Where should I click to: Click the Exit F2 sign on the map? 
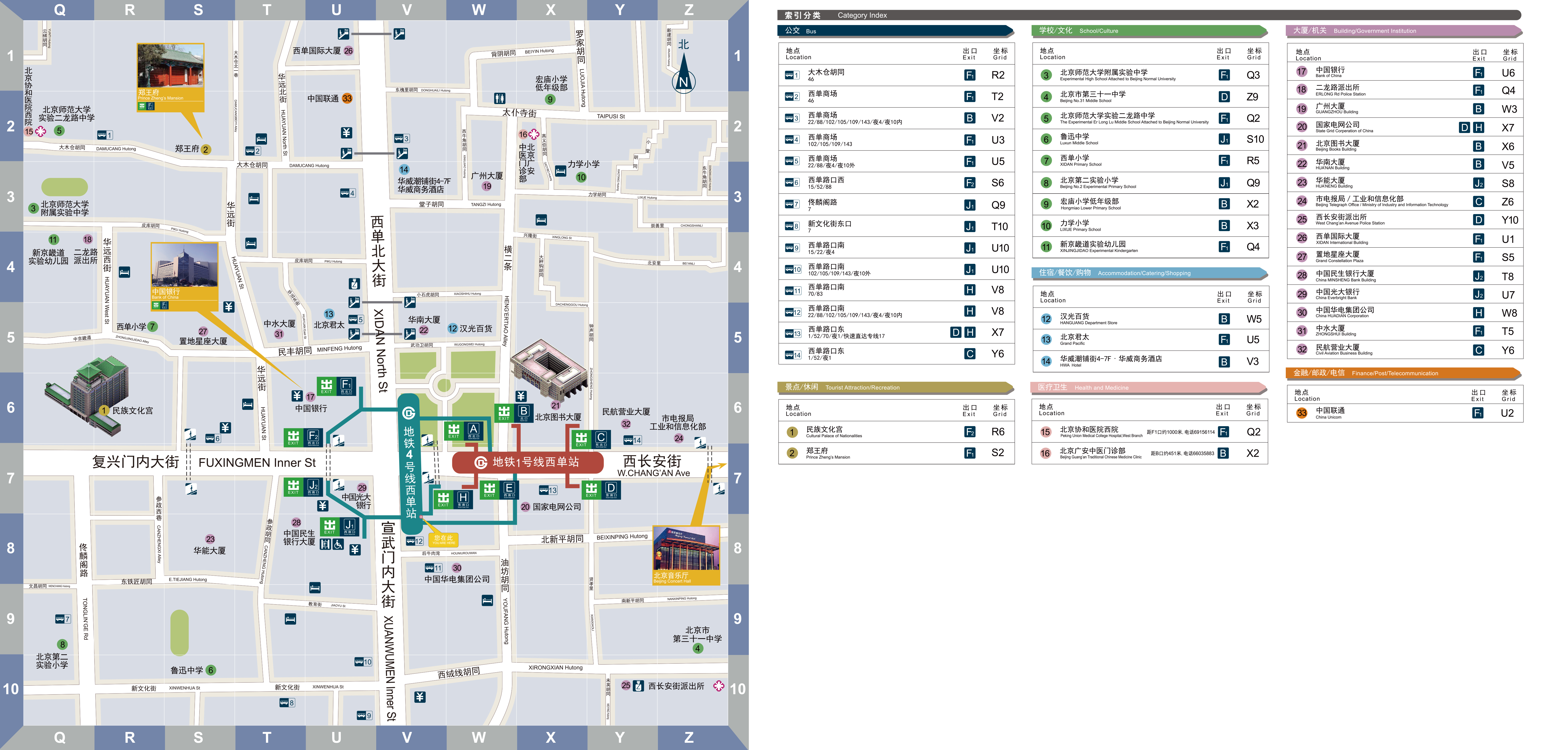tap(303, 437)
